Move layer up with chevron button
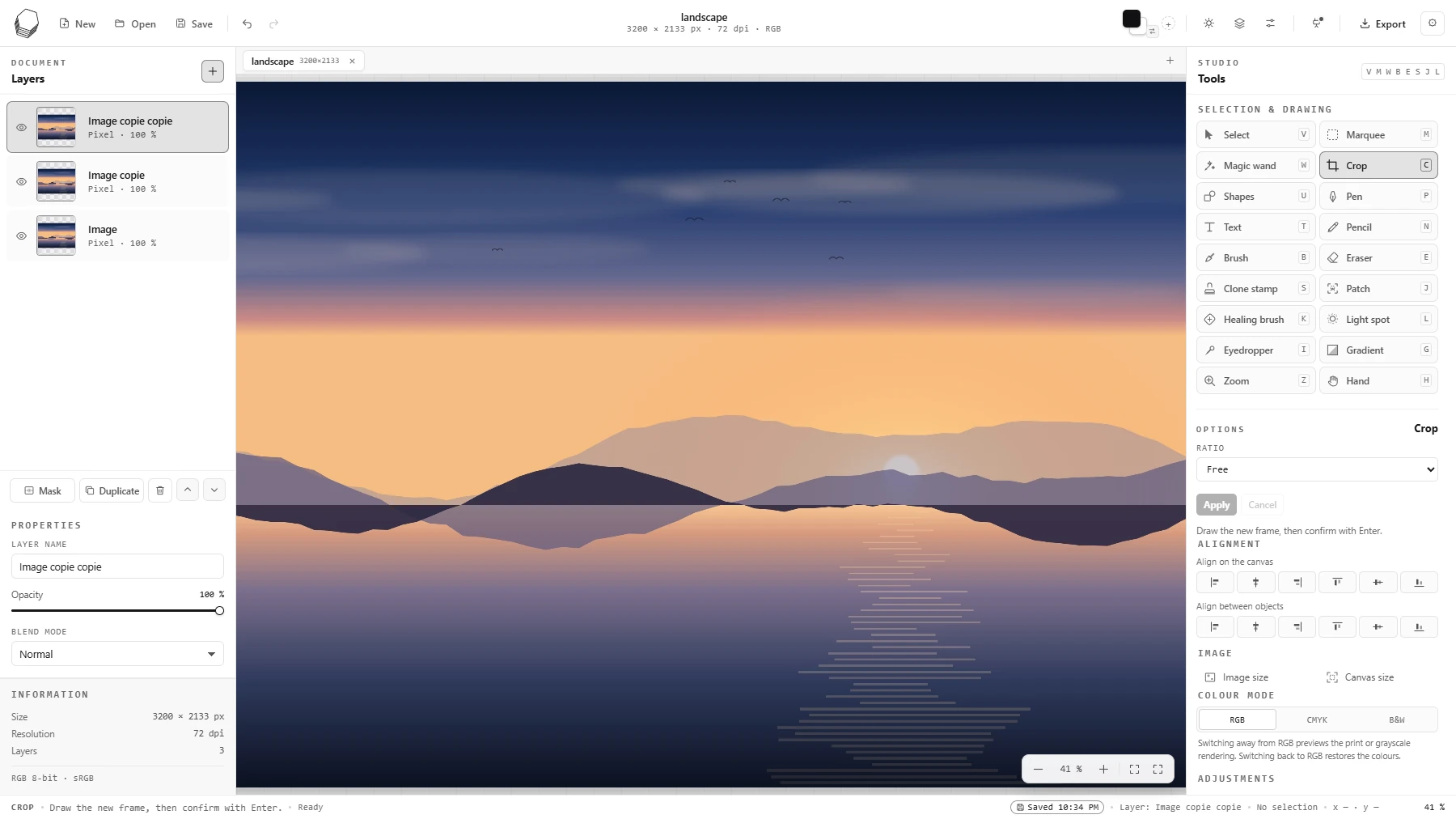Screen dimensions: 1456x819 tap(188, 490)
